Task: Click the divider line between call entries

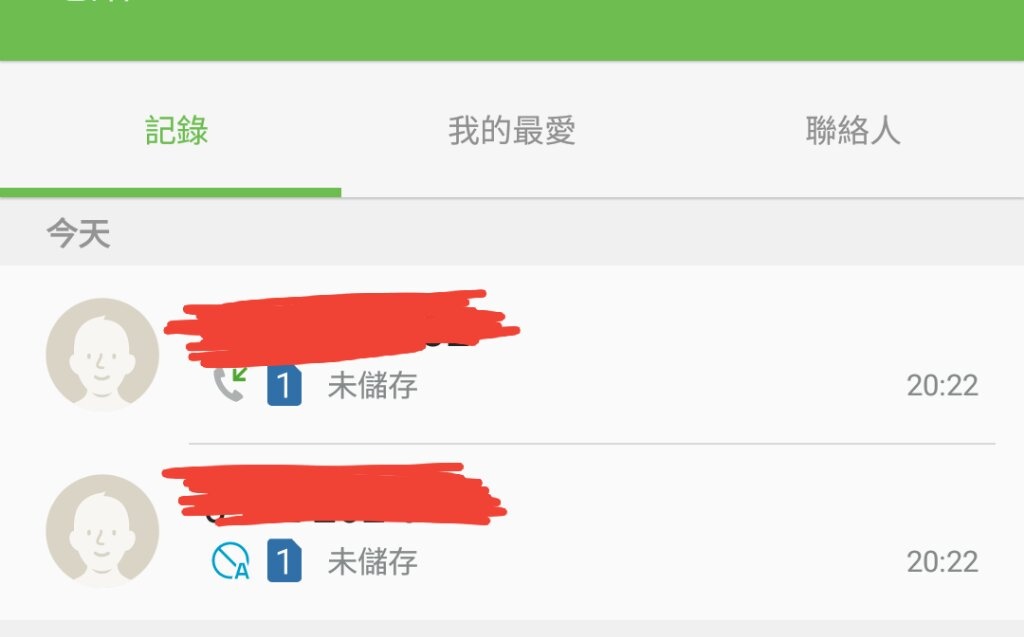Action: (592, 444)
